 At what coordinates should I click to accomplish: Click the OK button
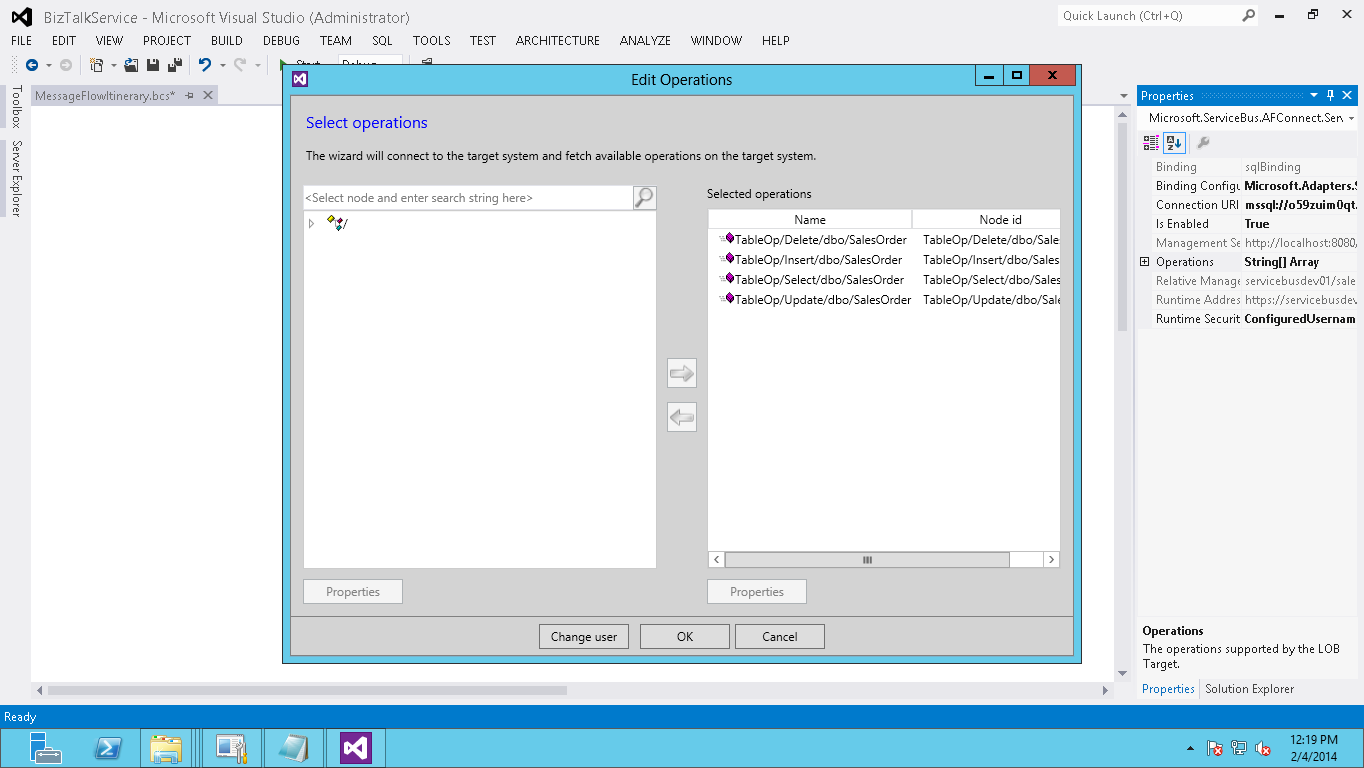pos(685,636)
